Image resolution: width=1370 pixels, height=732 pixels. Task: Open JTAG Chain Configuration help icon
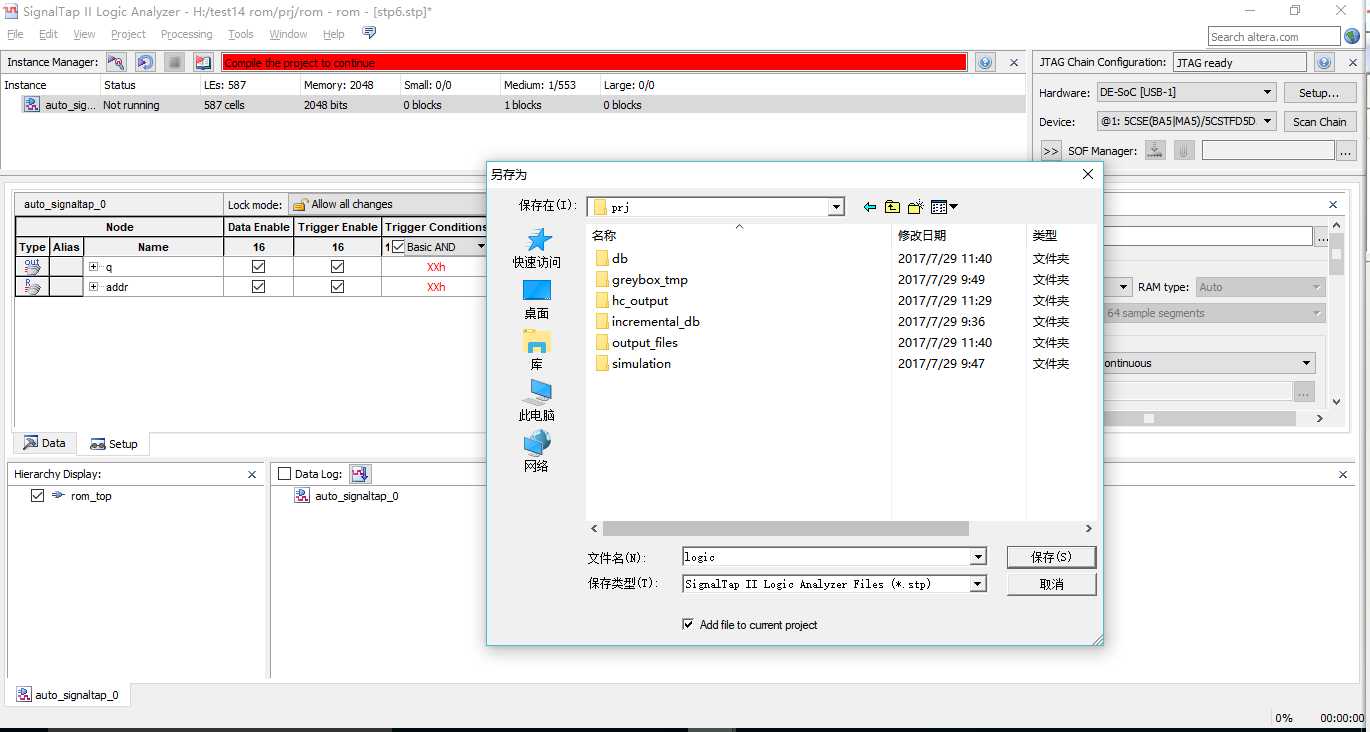(1325, 62)
